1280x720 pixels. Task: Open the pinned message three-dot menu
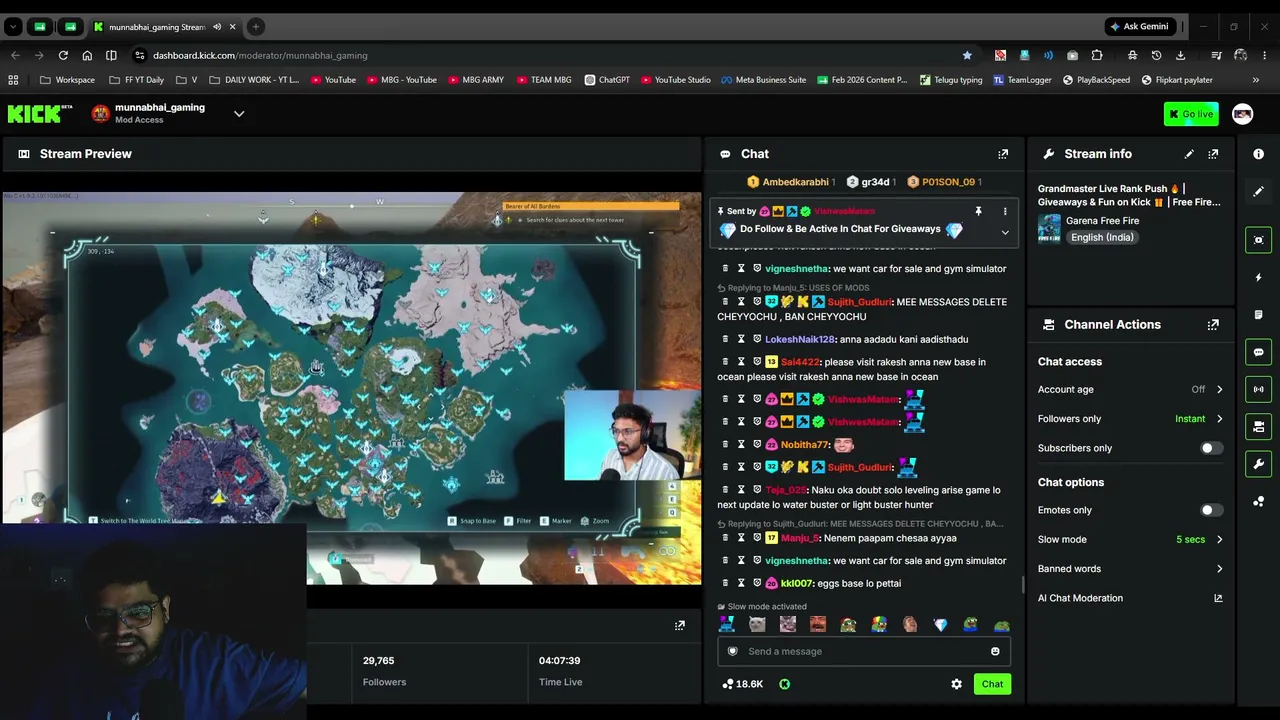1005,211
